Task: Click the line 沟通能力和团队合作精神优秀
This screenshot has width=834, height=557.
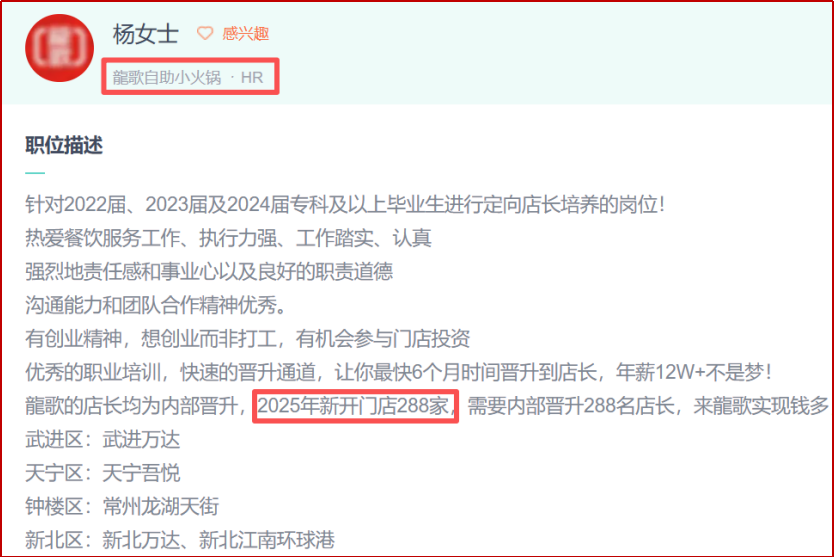Action: (155, 305)
